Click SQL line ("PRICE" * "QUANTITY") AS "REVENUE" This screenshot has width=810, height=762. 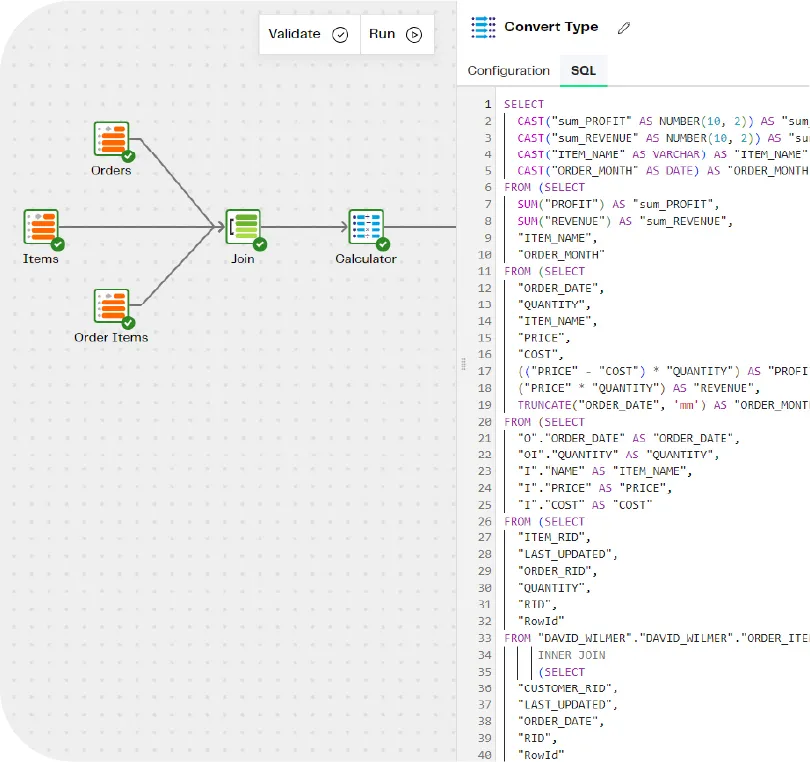638,388
